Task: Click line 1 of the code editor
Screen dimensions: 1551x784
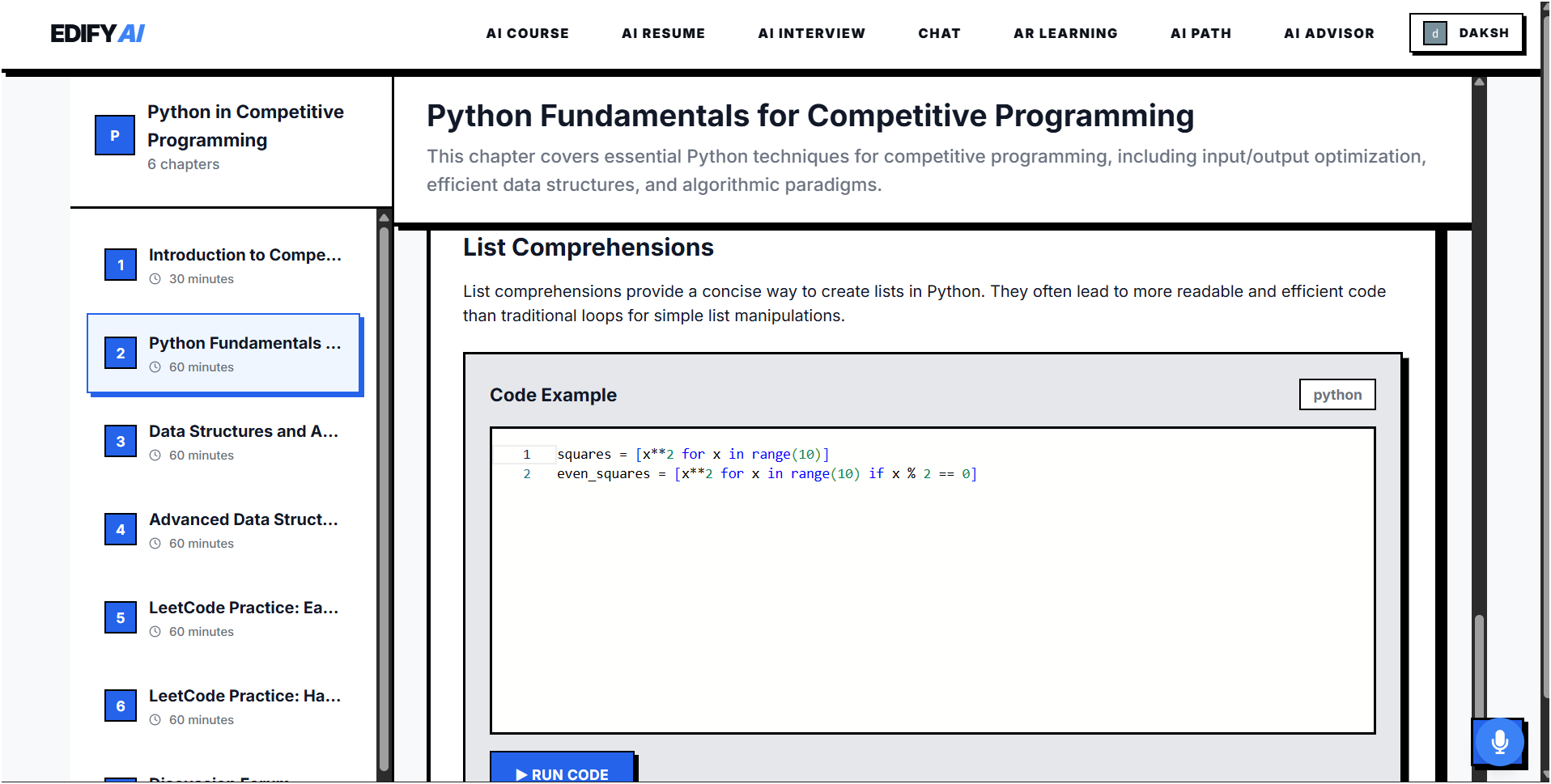Action: 693,454
